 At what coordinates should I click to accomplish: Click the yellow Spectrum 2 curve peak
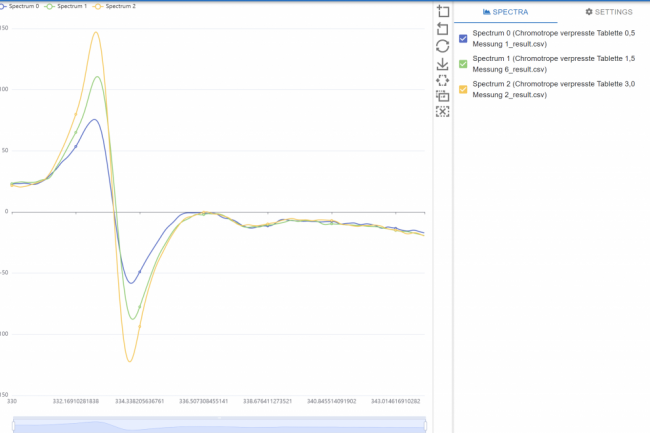96,33
